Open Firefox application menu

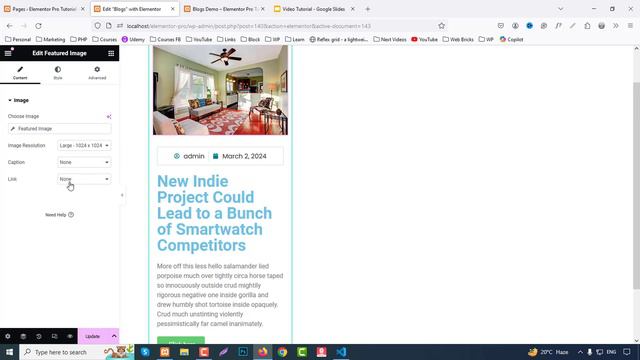coord(630,26)
